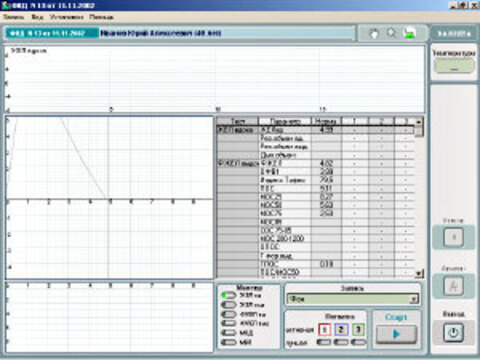480x360 pixels.
Task: Click the table scrollbar down arrow
Action: coord(419,274)
